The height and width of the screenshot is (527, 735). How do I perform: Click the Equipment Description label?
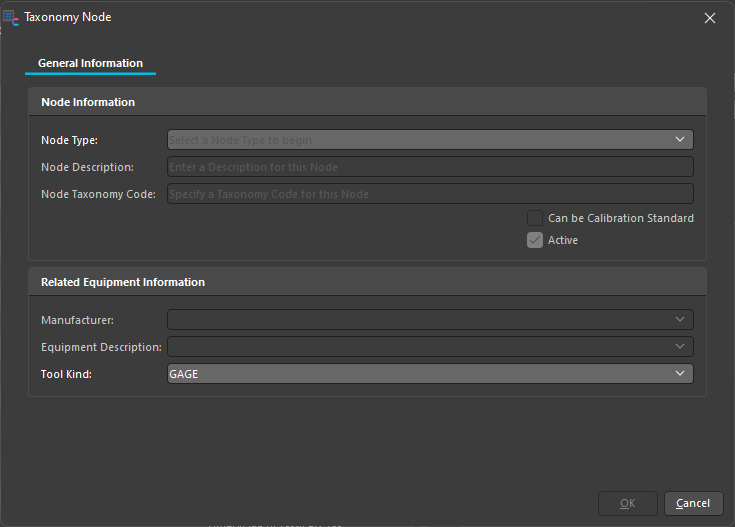(101, 347)
